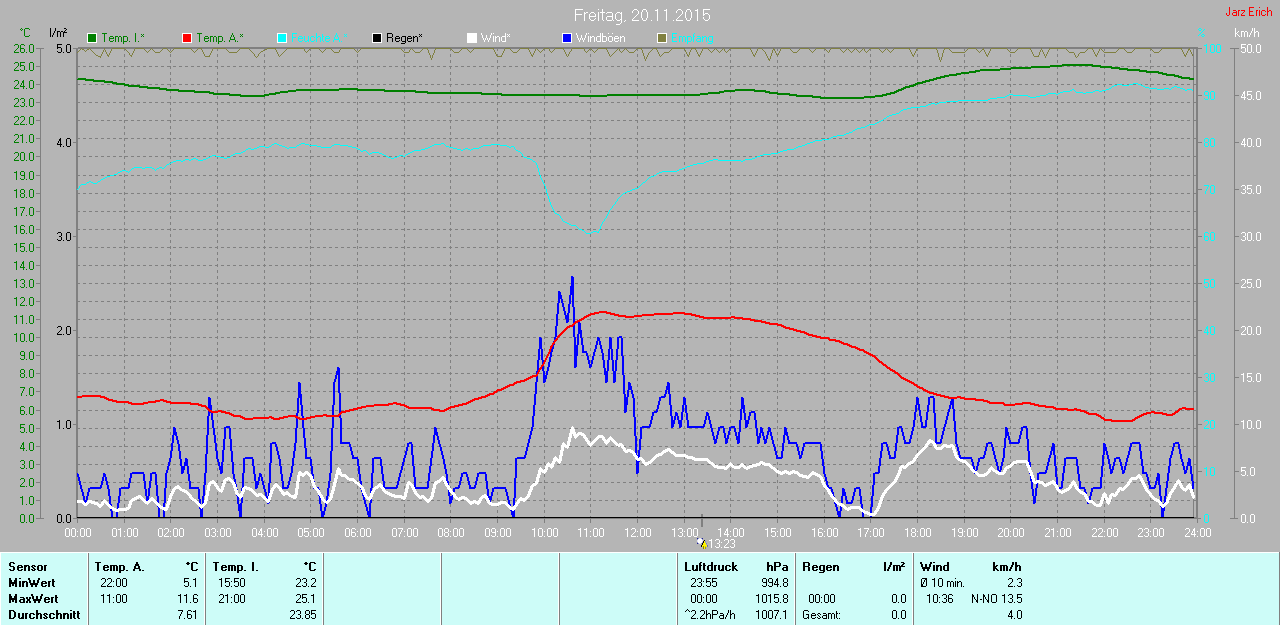Toggle the Temp. A. series label
1280x625 pixels.
[x=218, y=38]
